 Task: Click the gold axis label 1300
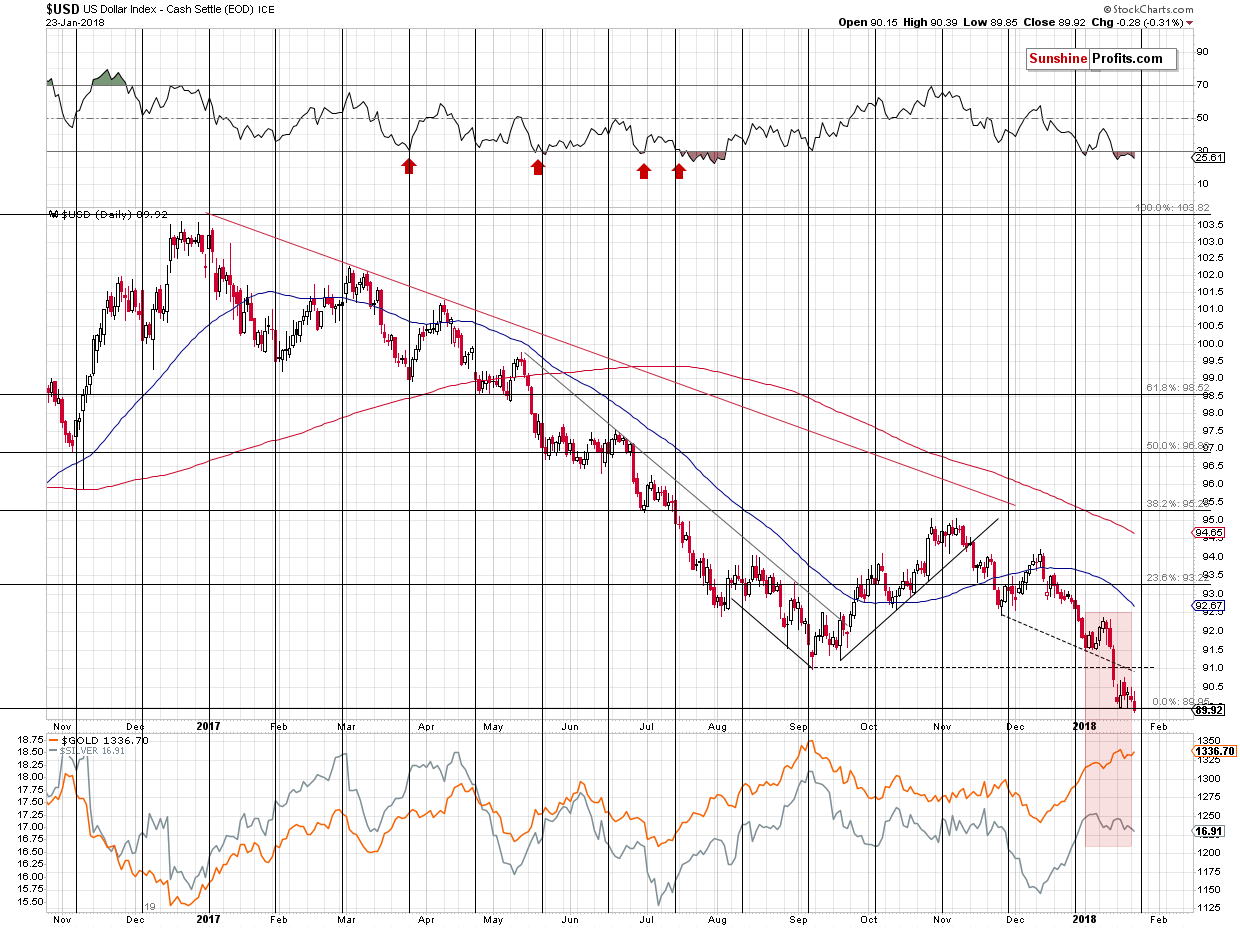pos(1206,778)
